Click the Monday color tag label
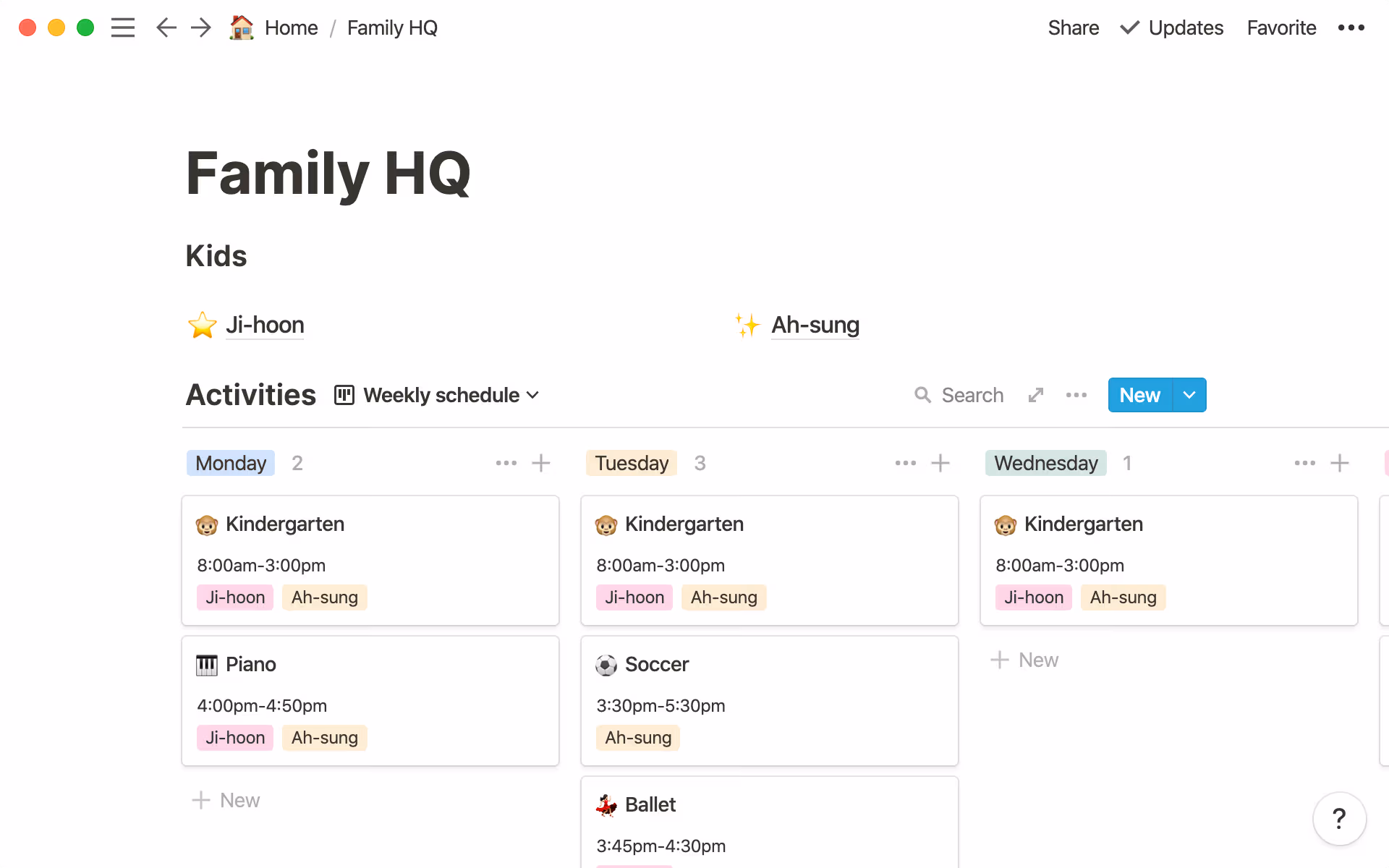The height and width of the screenshot is (868, 1389). coord(231,463)
